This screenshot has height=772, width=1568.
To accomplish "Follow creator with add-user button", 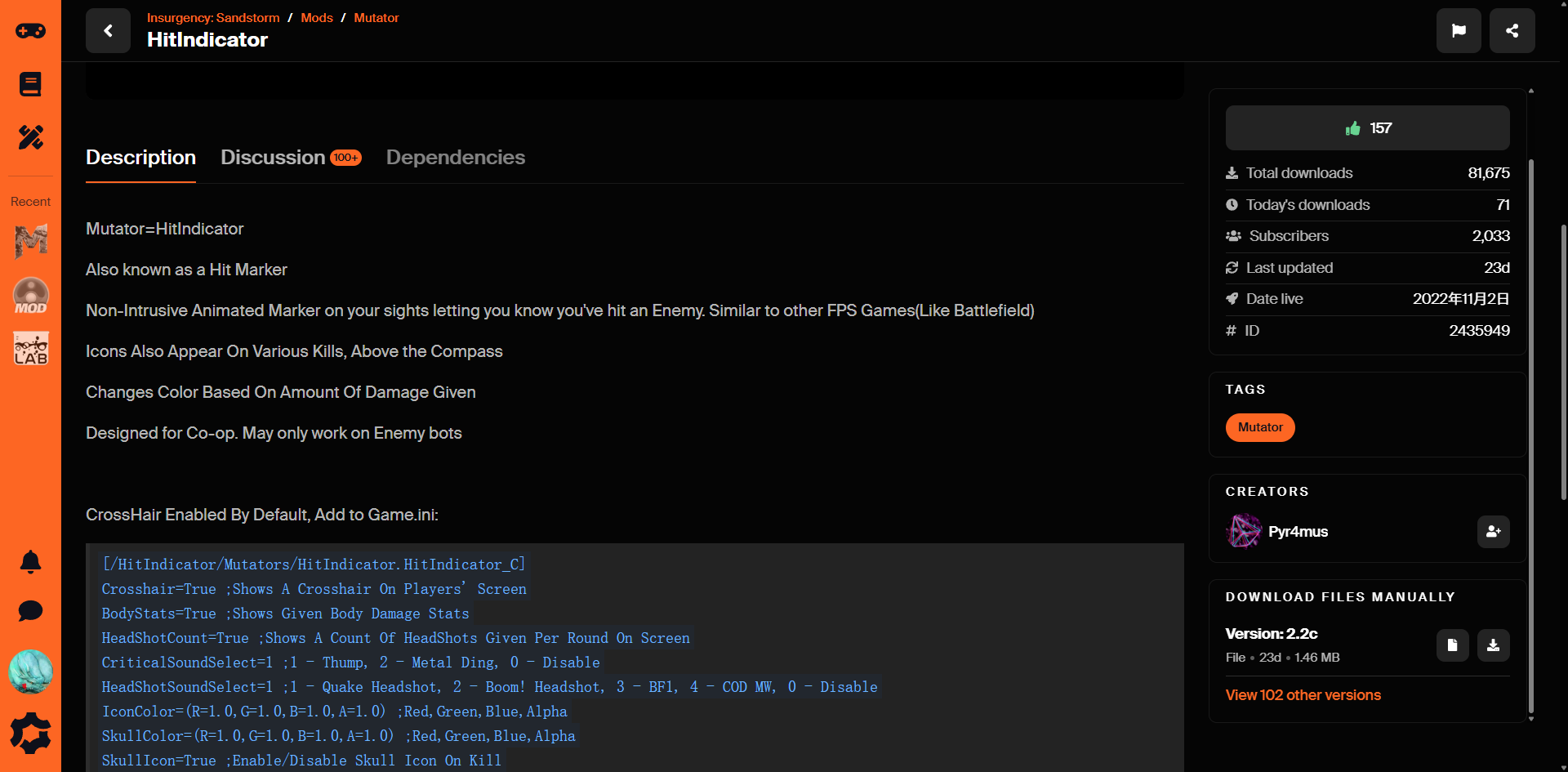I will (1493, 531).
